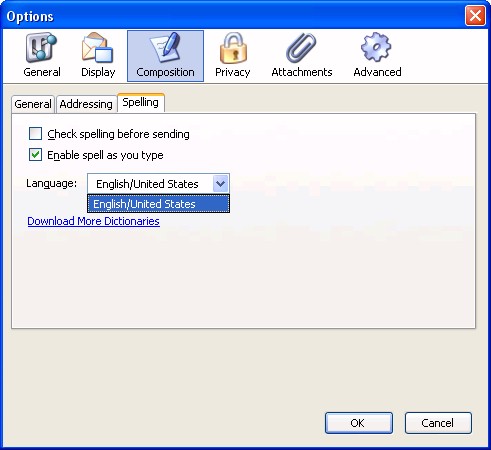Click the OK button
The width and height of the screenshot is (491, 450).
pyautogui.click(x=359, y=423)
